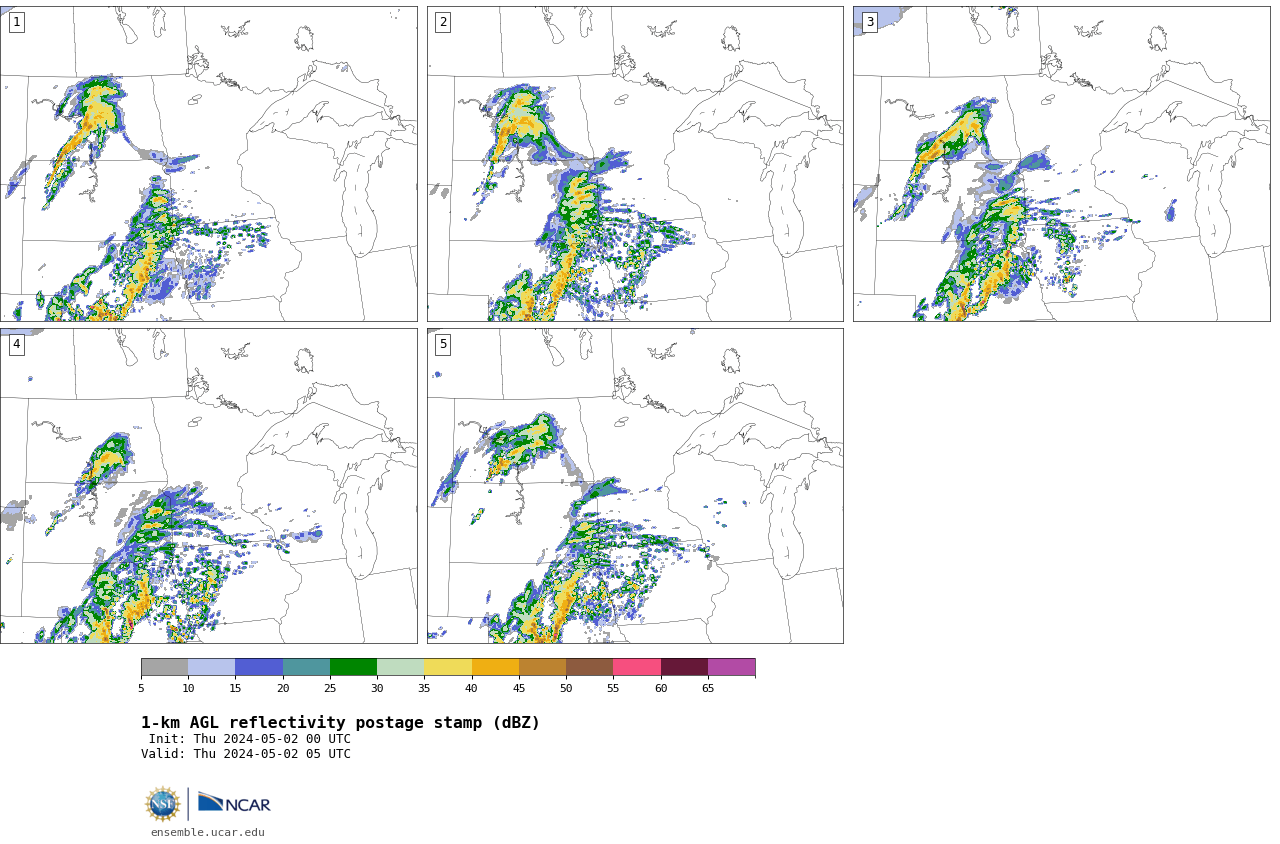Click the colorbar tick label 35
1280x844 pixels.
[424, 688]
